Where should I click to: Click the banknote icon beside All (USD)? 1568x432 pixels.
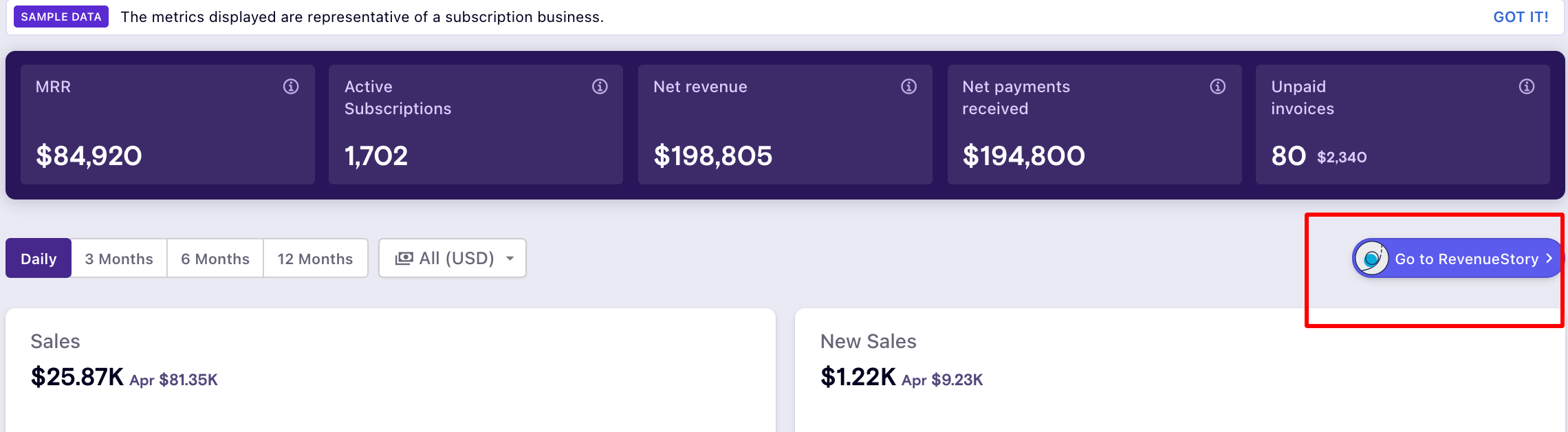(x=404, y=259)
